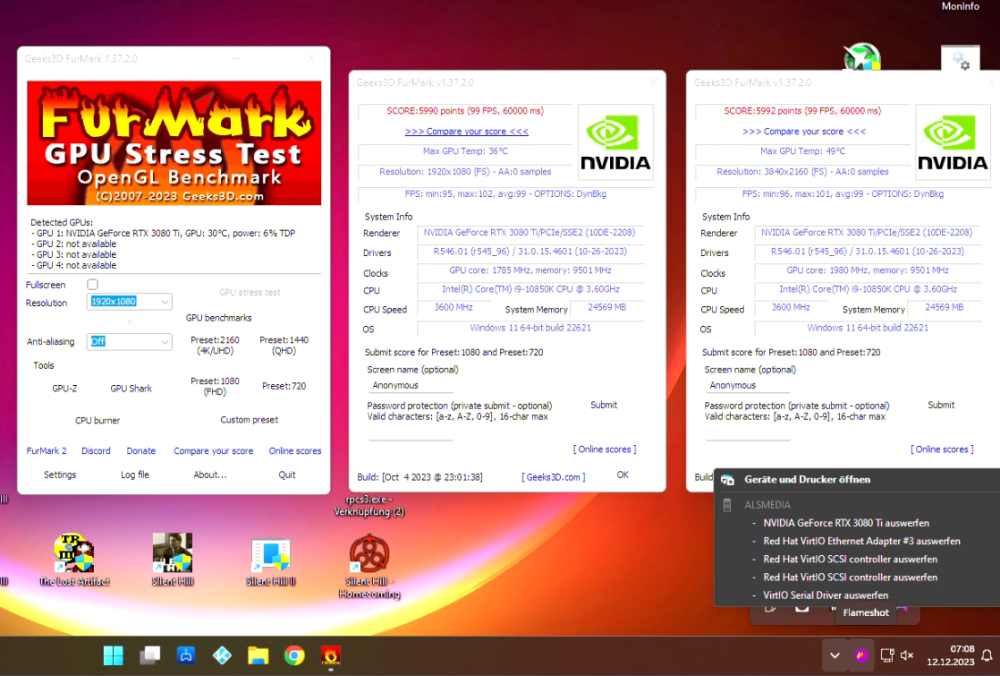Image resolution: width=1000 pixels, height=676 pixels.
Task: Open the Windows Start menu
Action: (114, 655)
